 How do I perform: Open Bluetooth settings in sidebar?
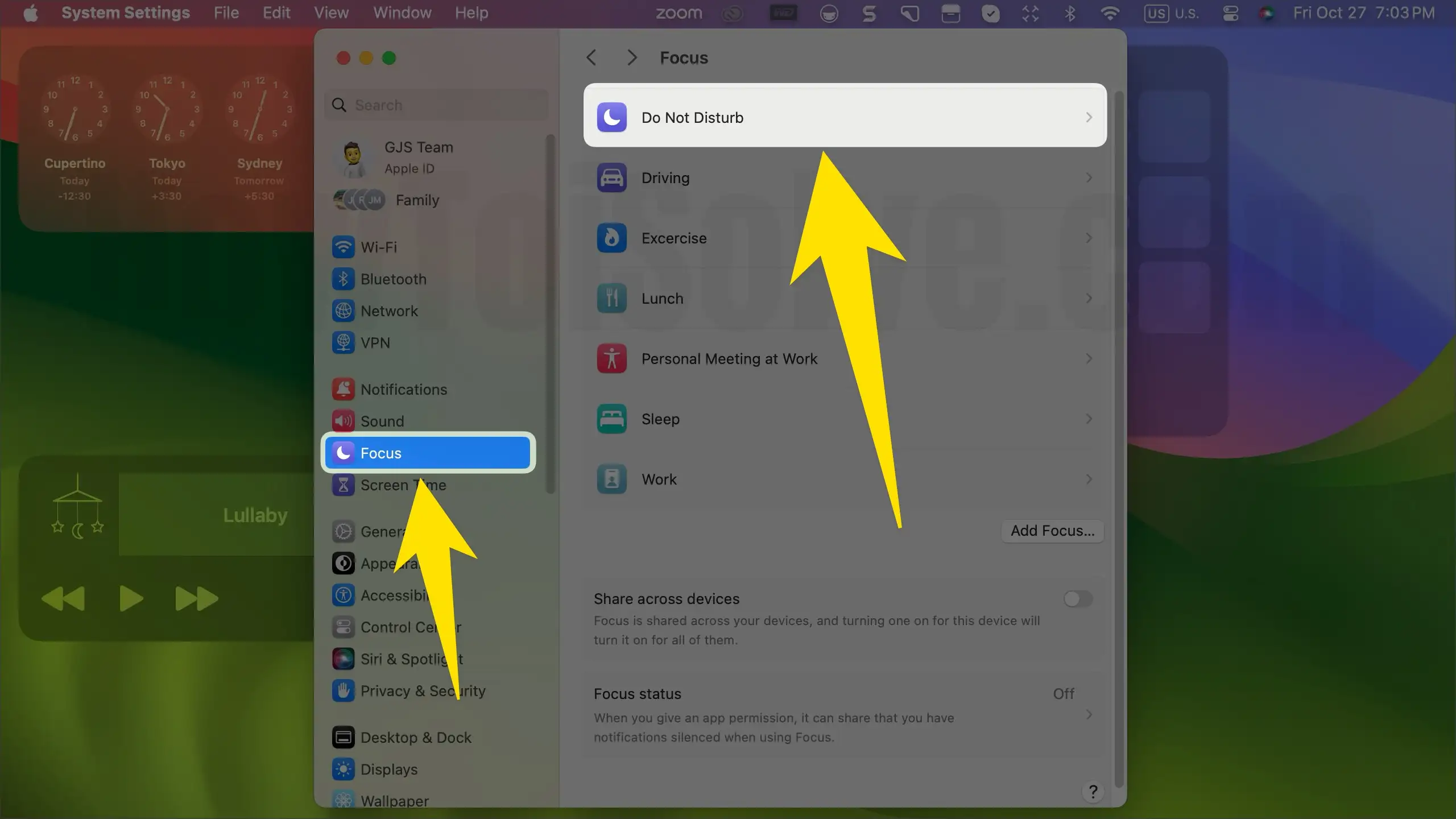point(428,279)
